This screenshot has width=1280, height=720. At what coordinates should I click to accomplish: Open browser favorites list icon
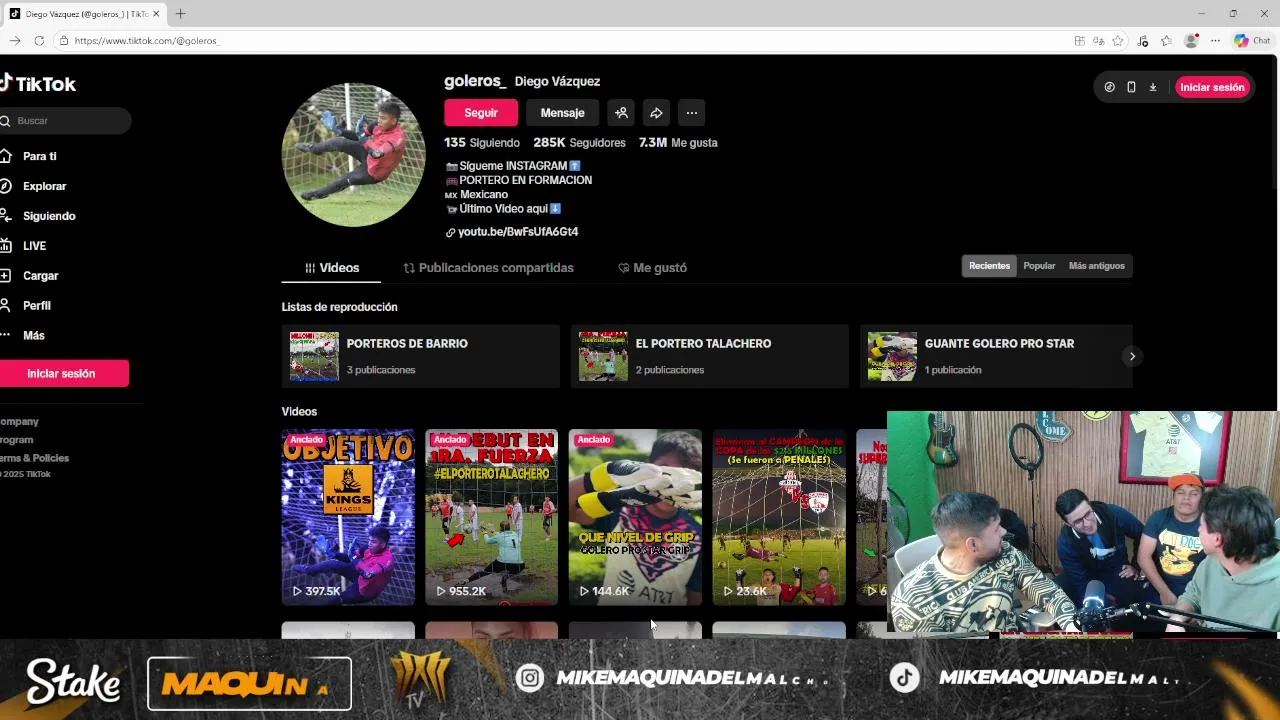(x=1166, y=41)
